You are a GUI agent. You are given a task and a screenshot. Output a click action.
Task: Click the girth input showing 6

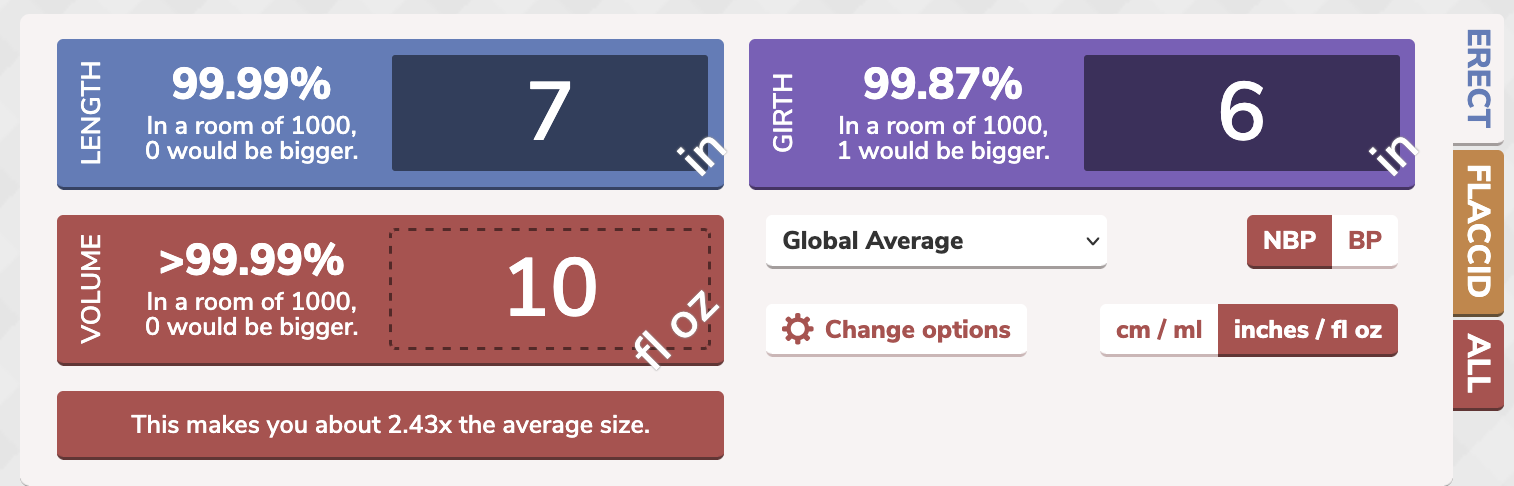[x=1241, y=112]
